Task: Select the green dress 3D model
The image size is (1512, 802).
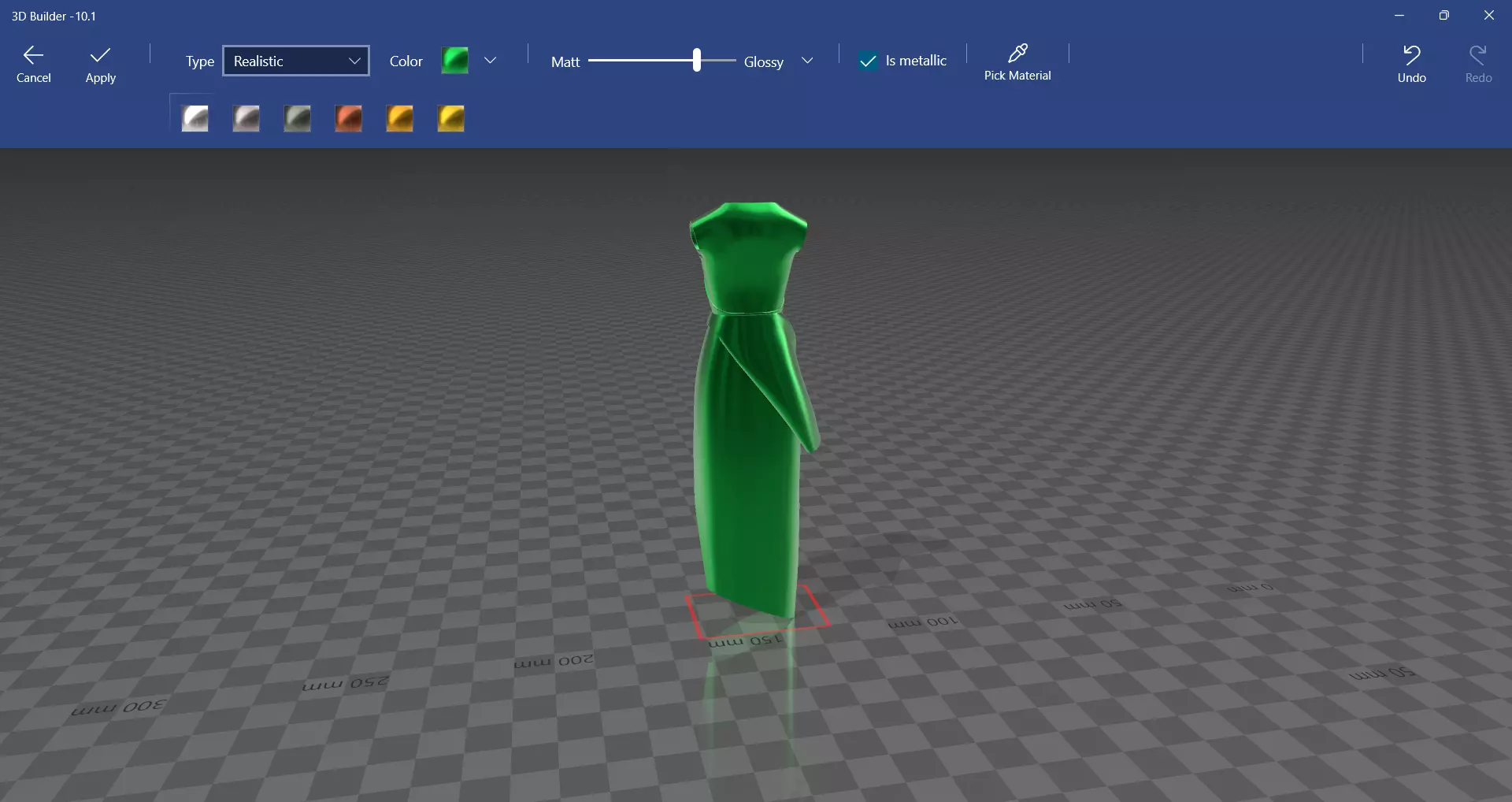Action: click(x=748, y=410)
